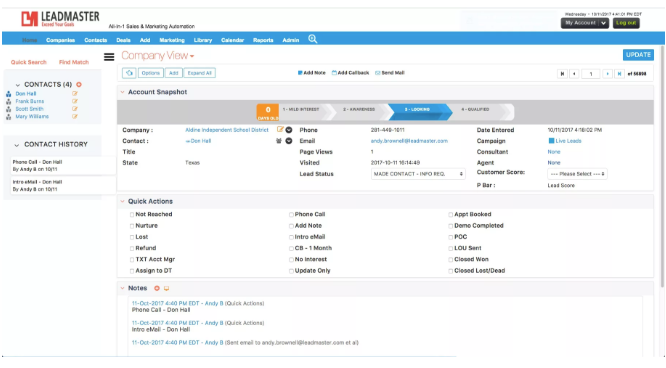666x368 pixels.
Task: Check the CB - 1 Month quick action
Action: pyautogui.click(x=291, y=248)
